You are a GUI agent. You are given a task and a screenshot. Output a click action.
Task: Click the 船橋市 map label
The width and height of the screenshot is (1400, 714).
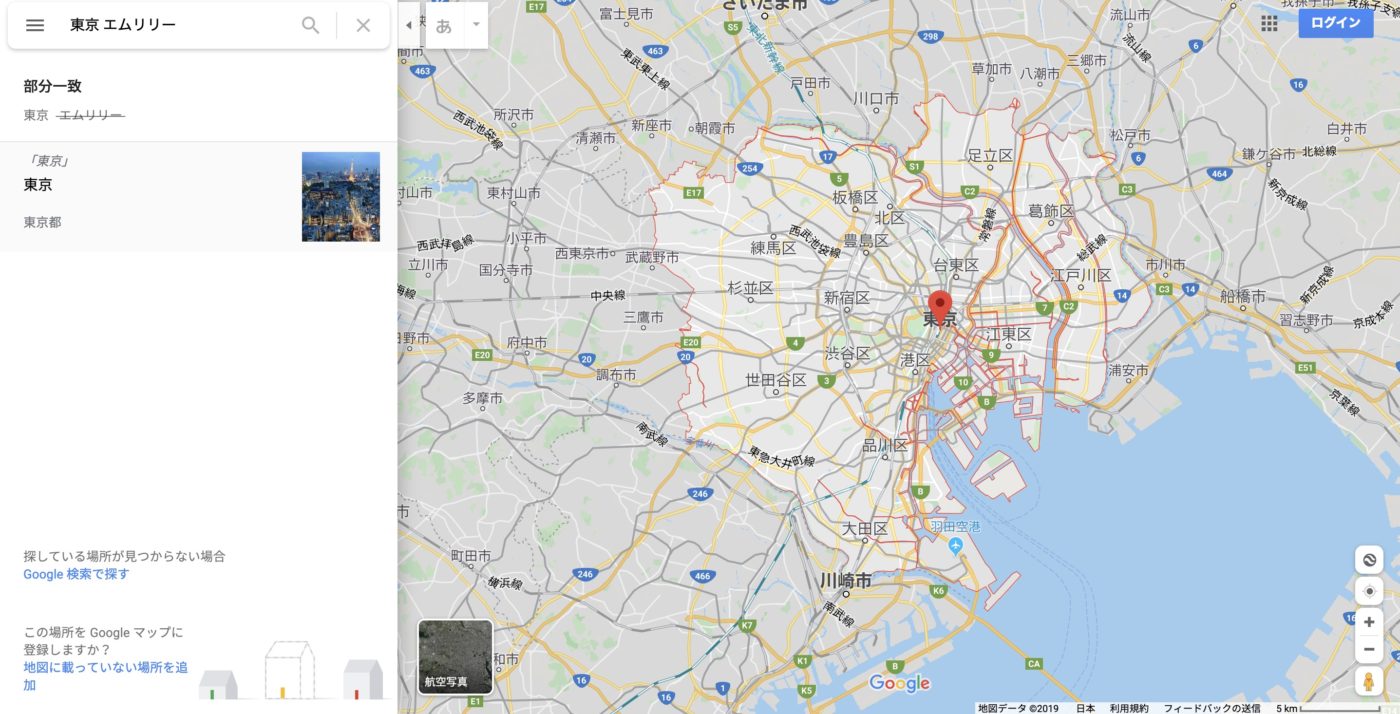1243,296
